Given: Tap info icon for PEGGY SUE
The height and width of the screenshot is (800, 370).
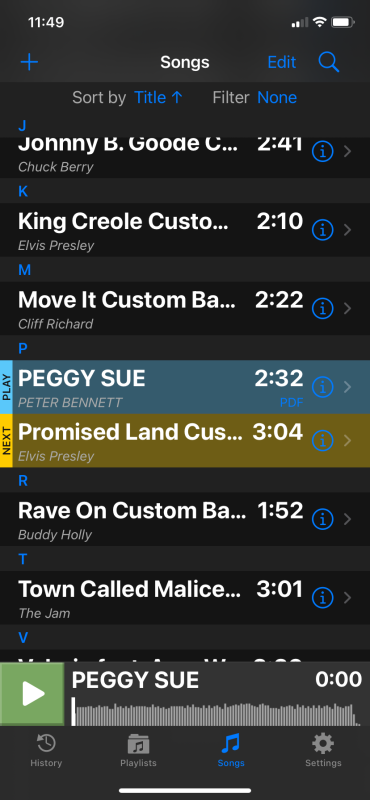Looking at the screenshot, I should pyautogui.click(x=323, y=387).
